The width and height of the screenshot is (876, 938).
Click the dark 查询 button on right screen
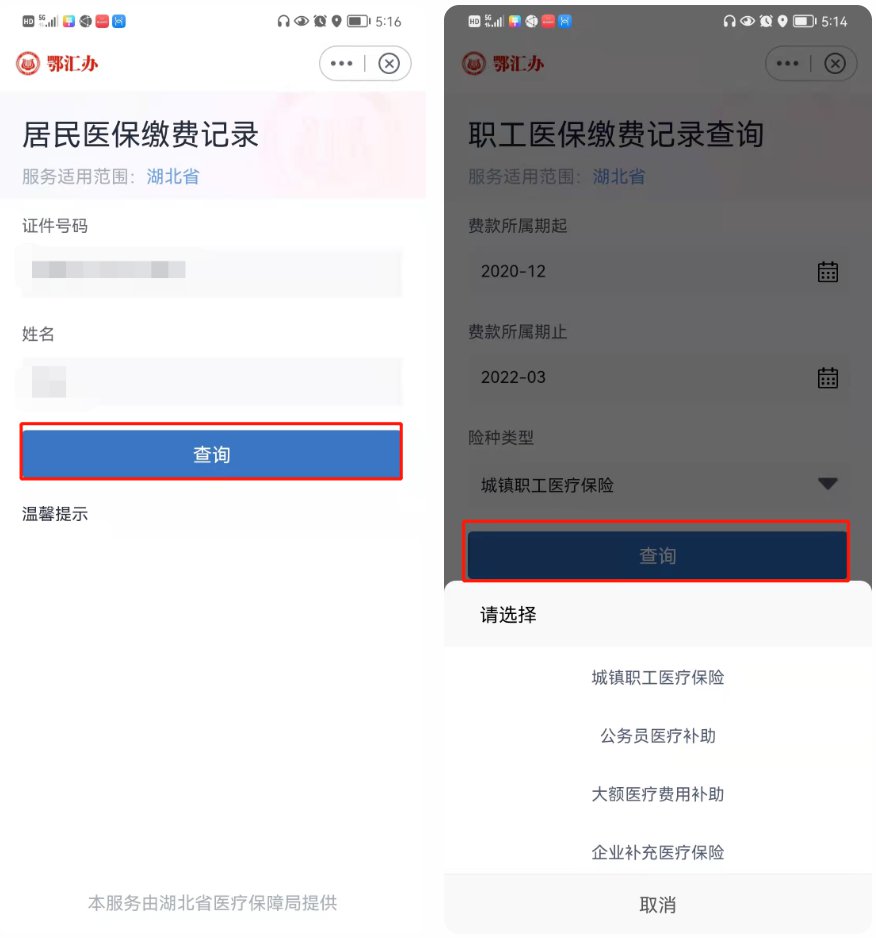[658, 556]
